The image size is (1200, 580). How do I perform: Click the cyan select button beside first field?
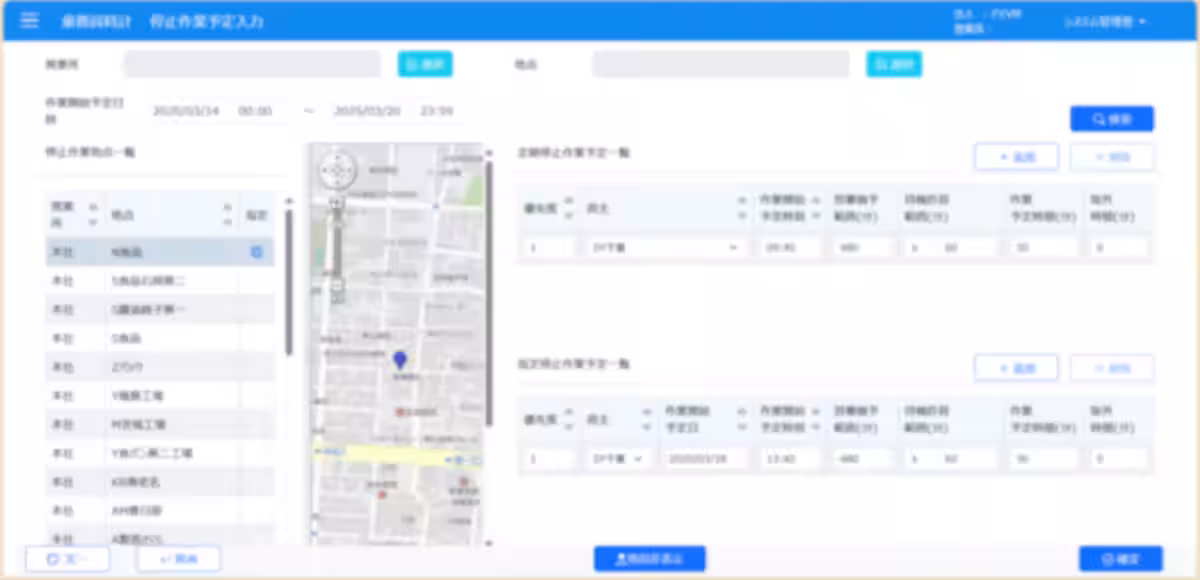(x=425, y=64)
